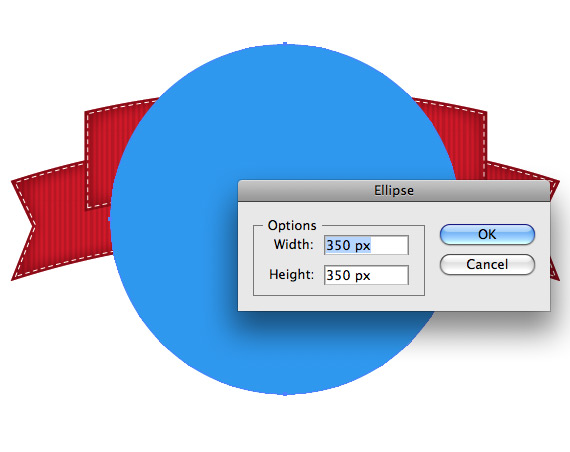The image size is (570, 452).
Task: Click the V-shaped notch of left ribbon
Action: pyautogui.click(x=31, y=227)
